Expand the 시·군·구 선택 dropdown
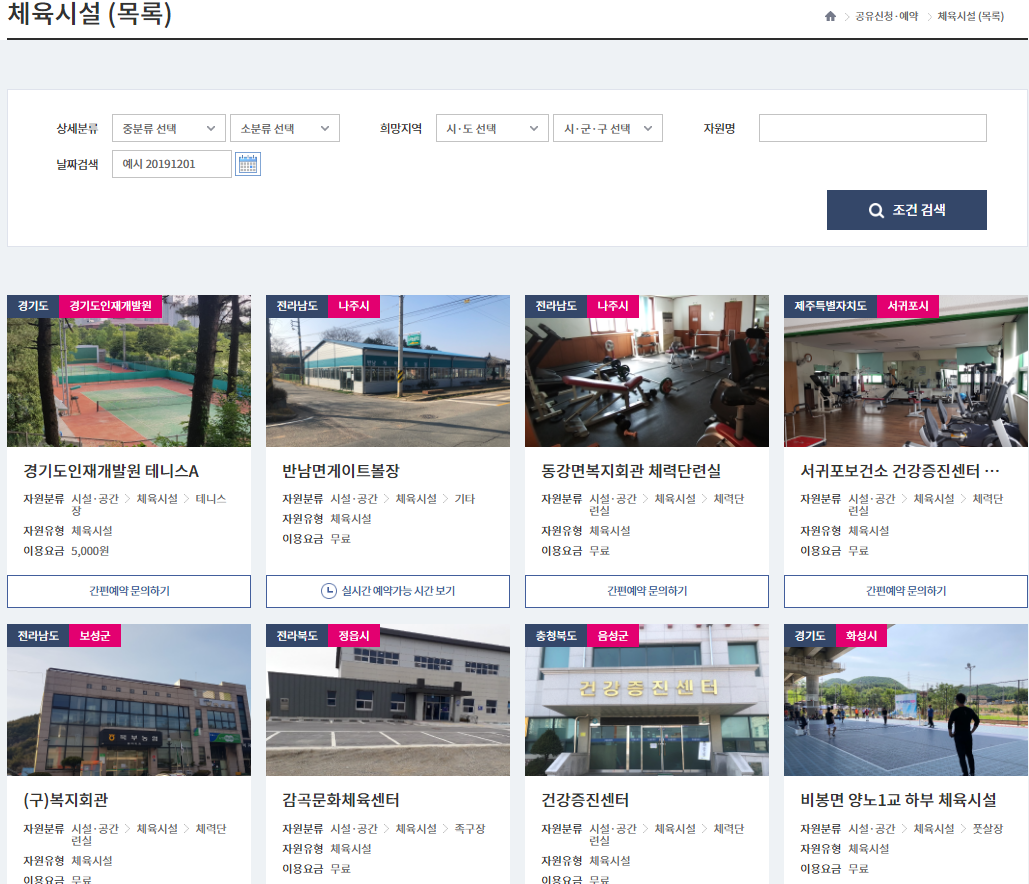Viewport: 1029px width, 884px height. pos(608,128)
